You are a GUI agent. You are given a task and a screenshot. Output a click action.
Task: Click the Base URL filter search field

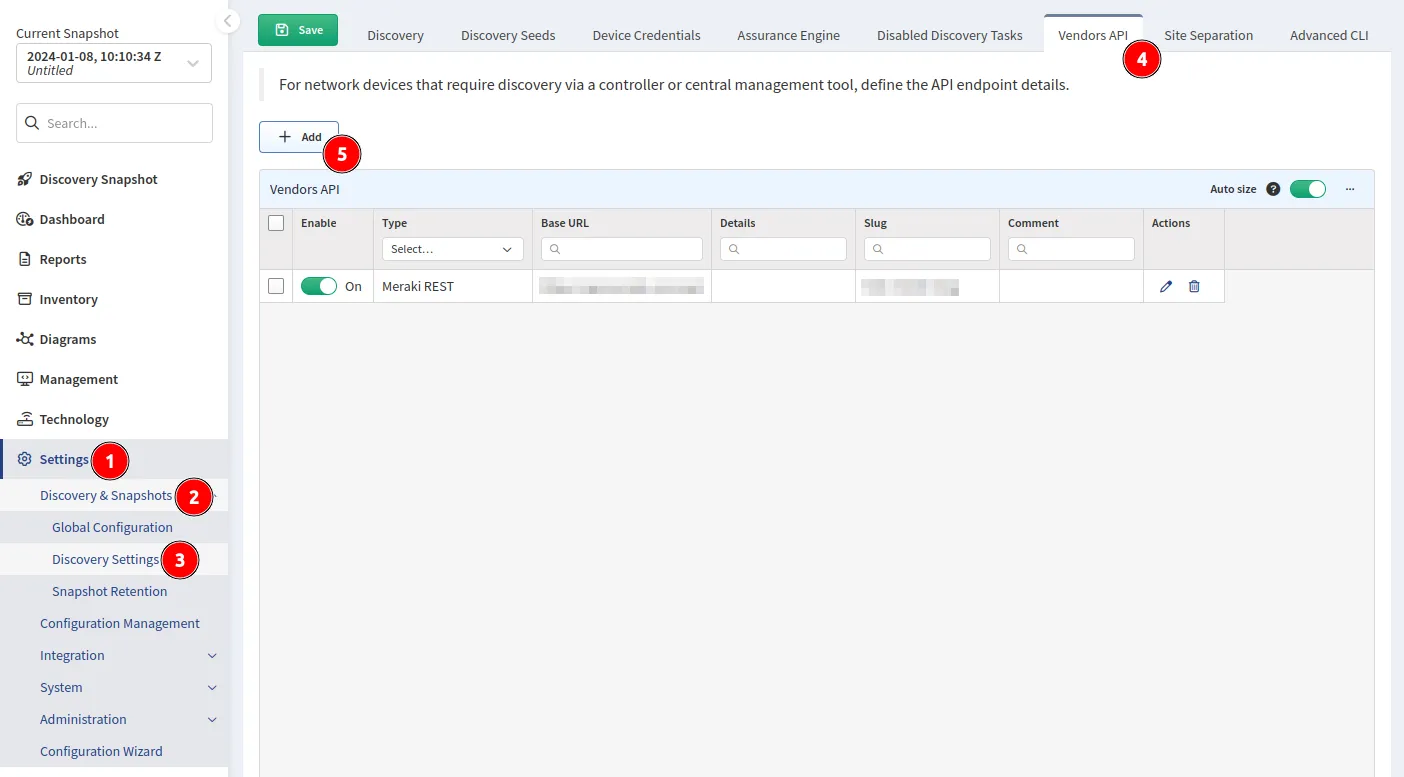(x=621, y=248)
